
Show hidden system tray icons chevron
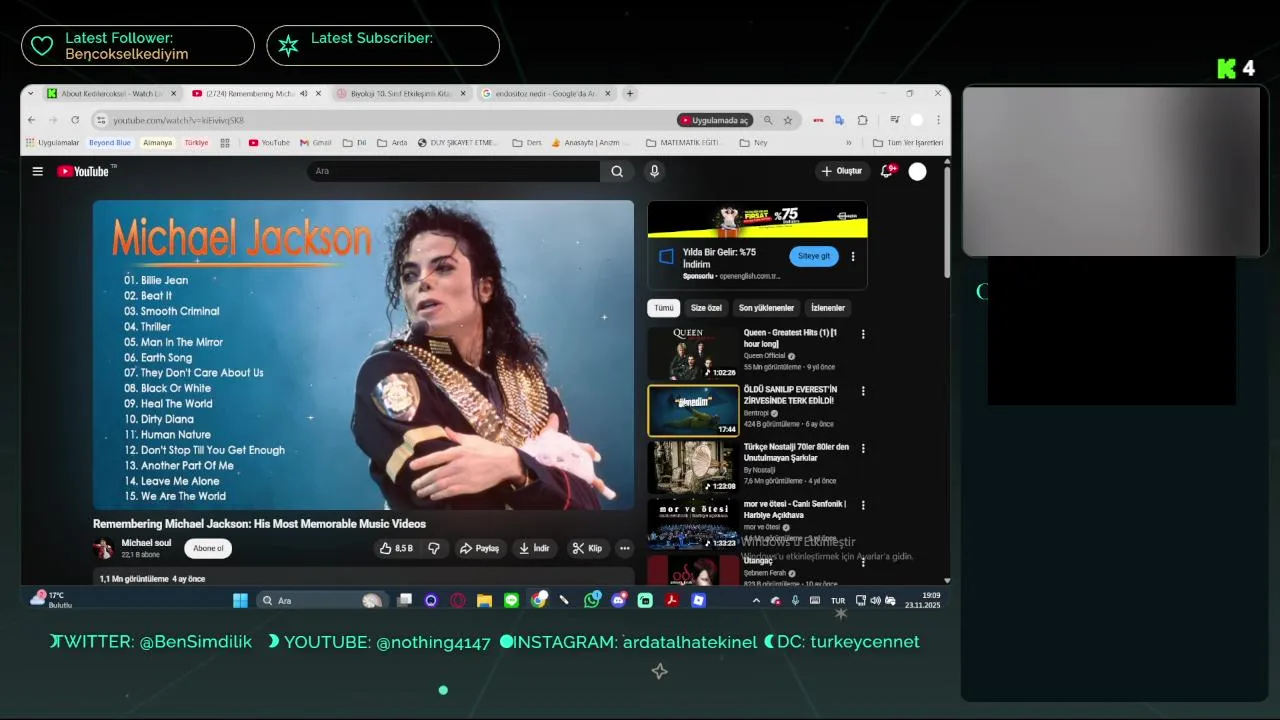(756, 600)
